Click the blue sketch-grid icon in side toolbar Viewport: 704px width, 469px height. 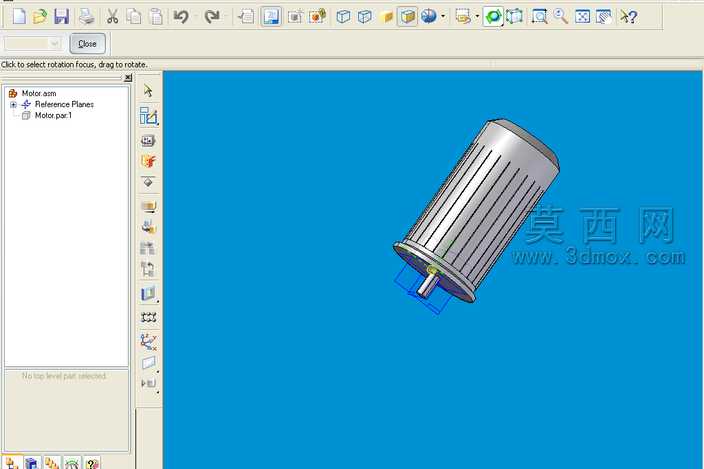point(148,116)
